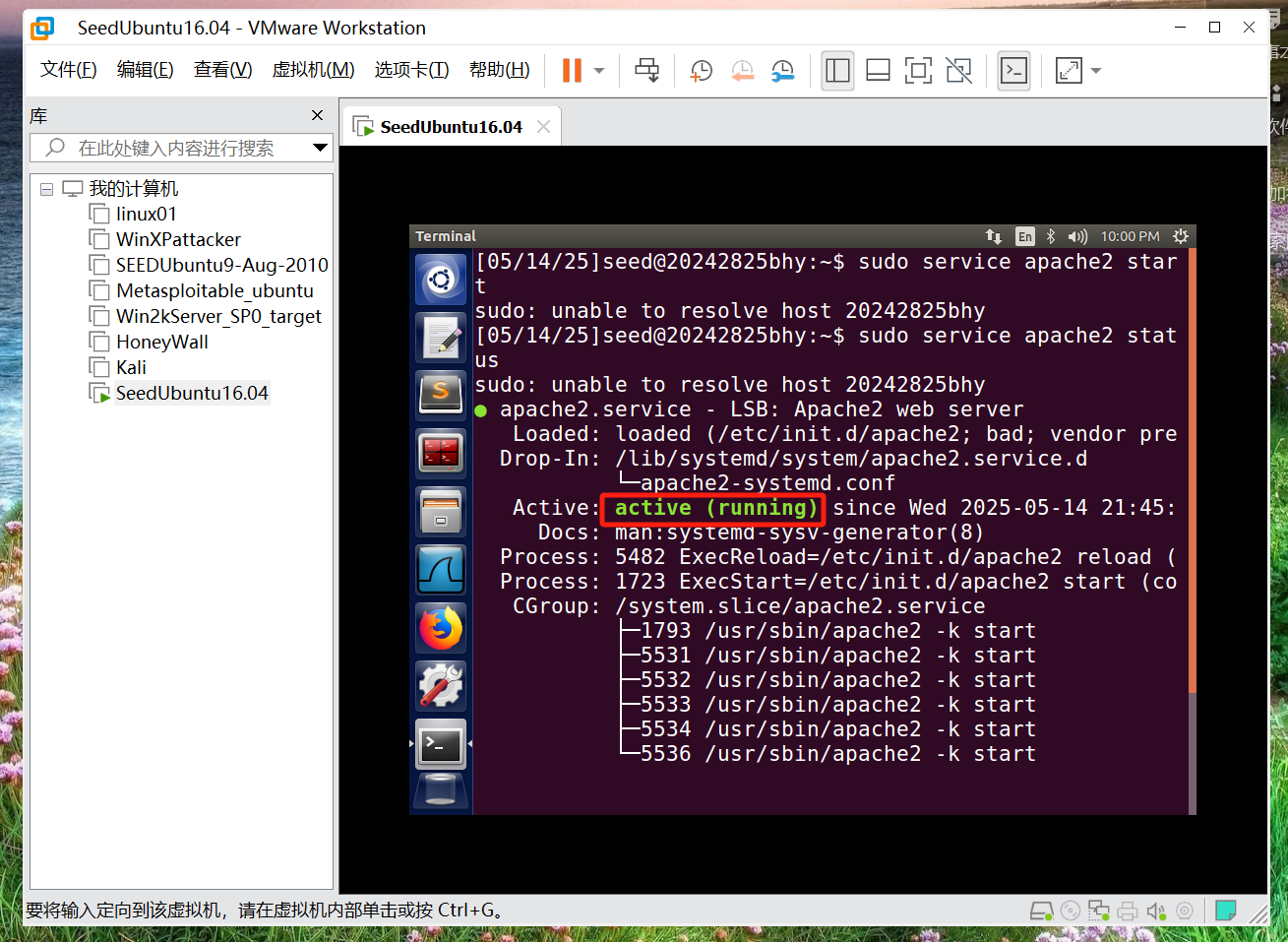Click the "active (running)" status text
Viewport: 1288px width, 942px height.
coord(715,508)
